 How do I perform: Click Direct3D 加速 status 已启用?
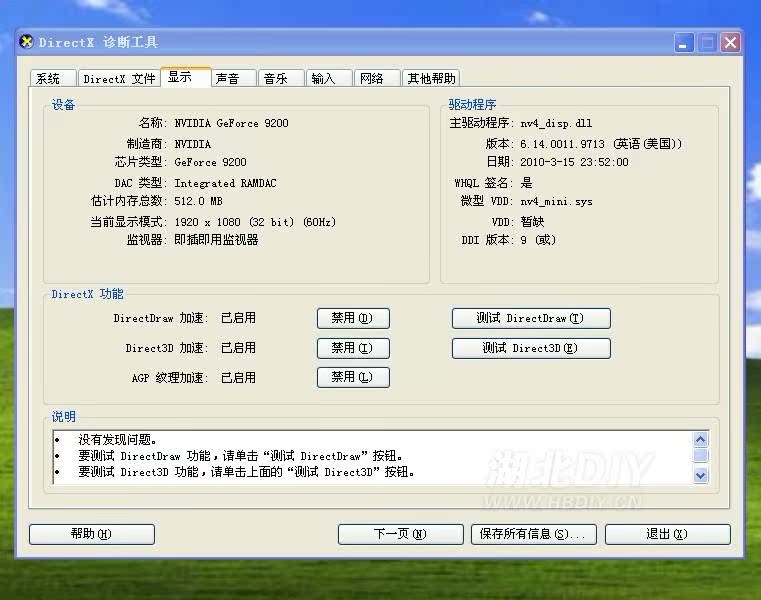[x=238, y=348]
